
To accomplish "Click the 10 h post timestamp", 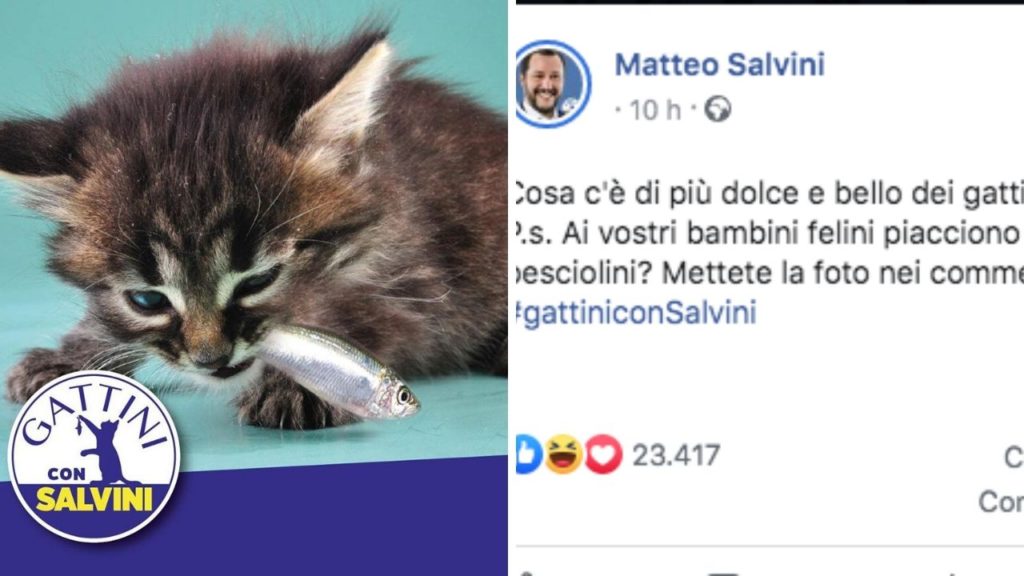I will pos(654,110).
